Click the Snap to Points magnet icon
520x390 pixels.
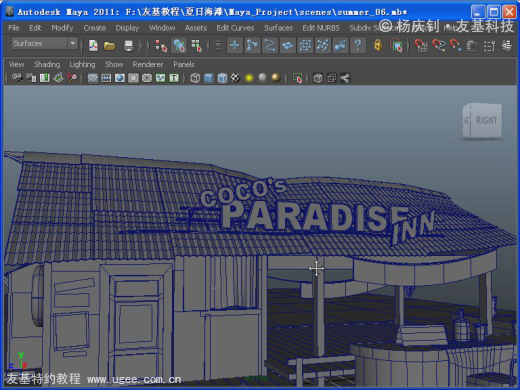point(456,45)
